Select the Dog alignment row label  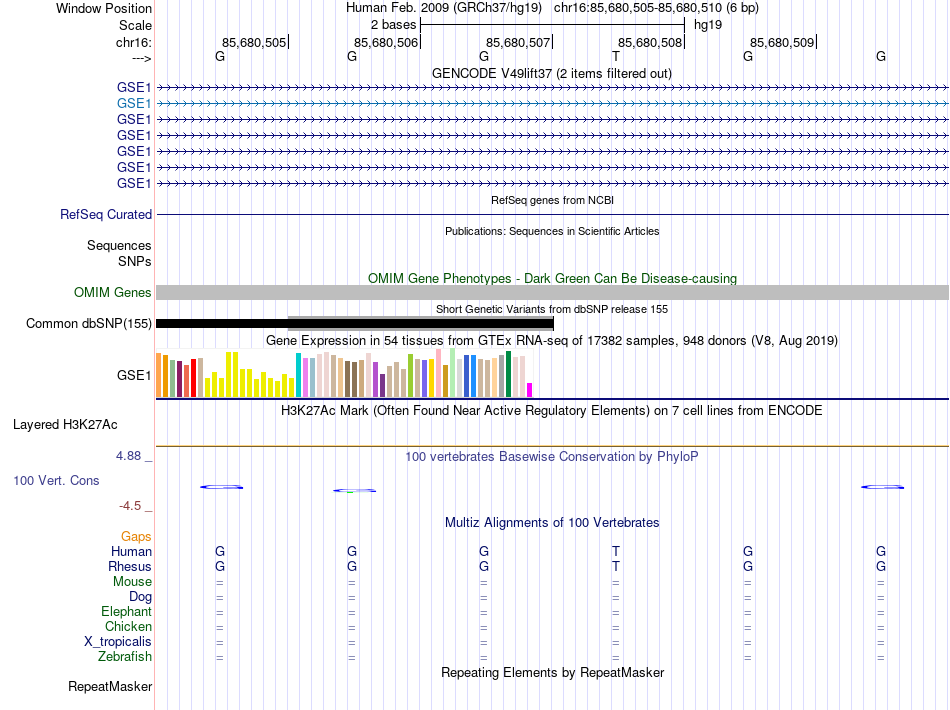[x=140, y=597]
